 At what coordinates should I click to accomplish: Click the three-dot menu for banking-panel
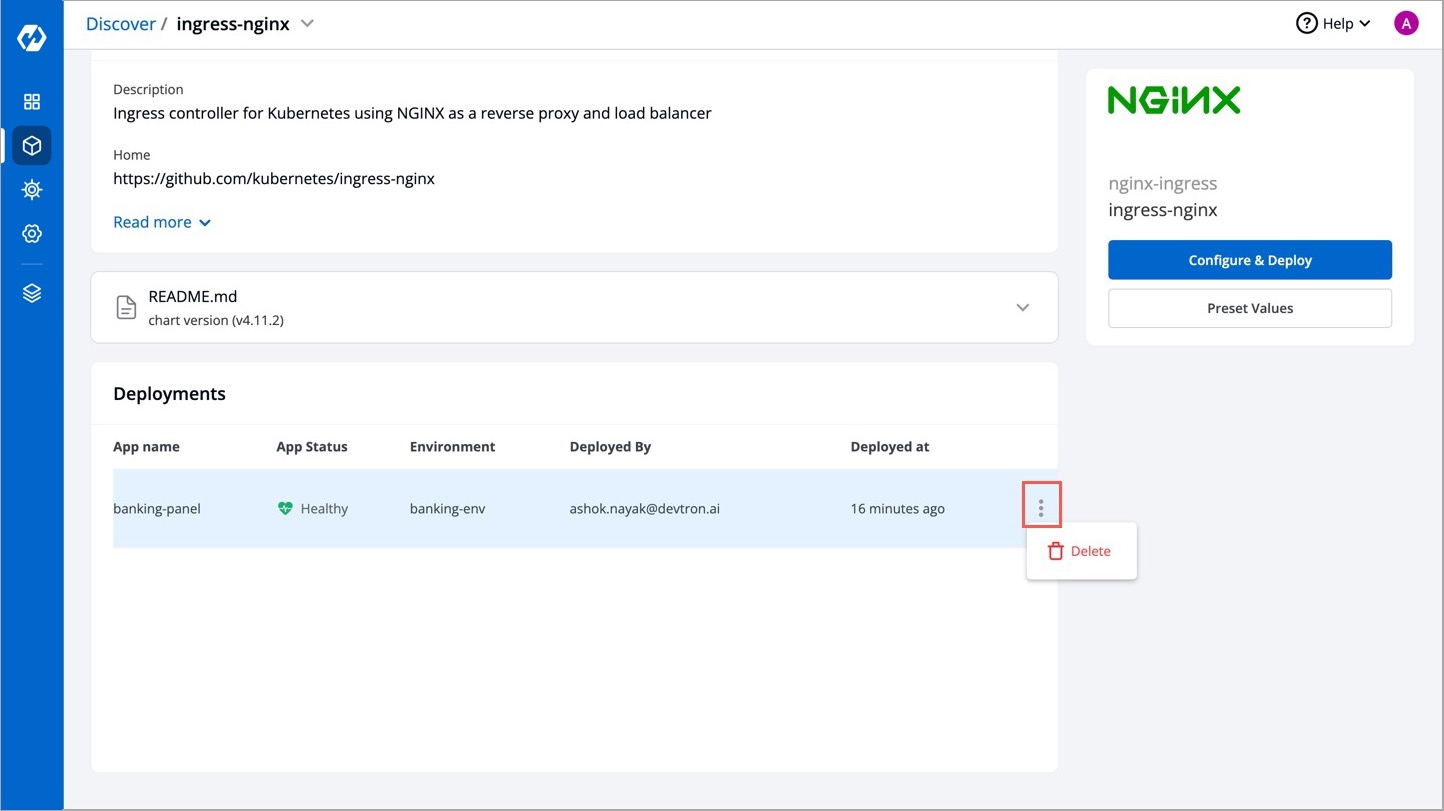point(1041,508)
